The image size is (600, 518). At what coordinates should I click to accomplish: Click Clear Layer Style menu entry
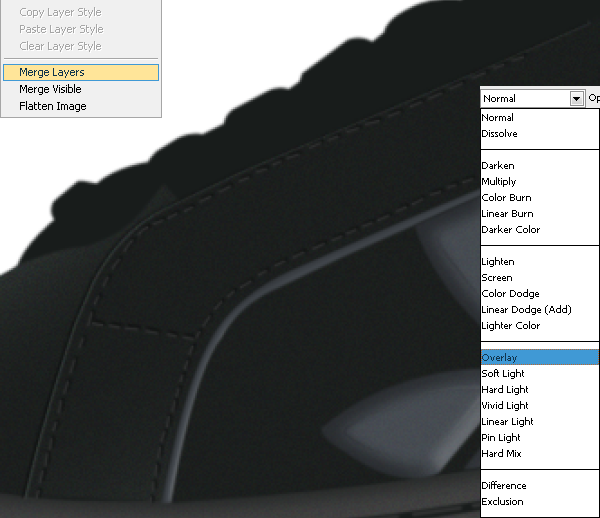coord(81,46)
